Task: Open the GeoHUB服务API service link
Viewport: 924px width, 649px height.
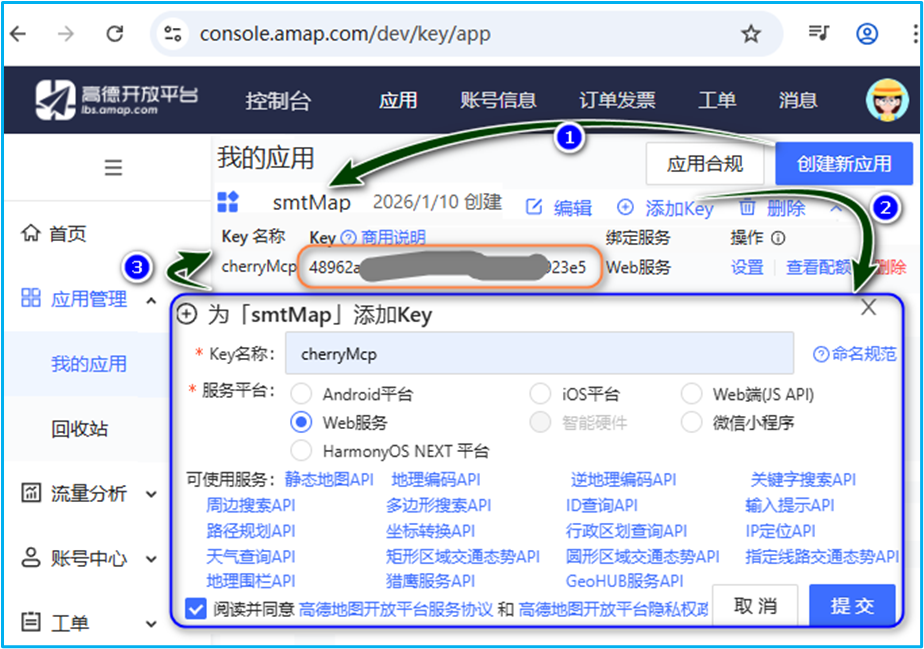Action: coord(625,581)
